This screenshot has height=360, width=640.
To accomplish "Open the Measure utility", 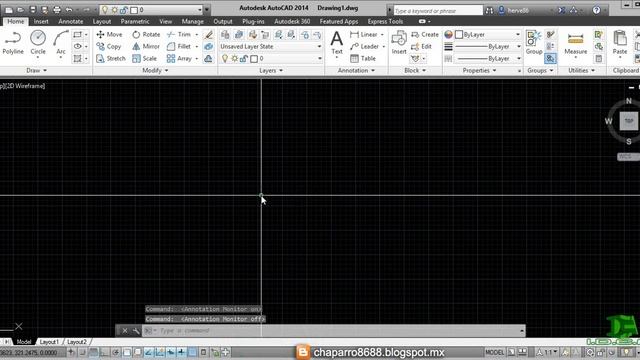I will coord(576,43).
